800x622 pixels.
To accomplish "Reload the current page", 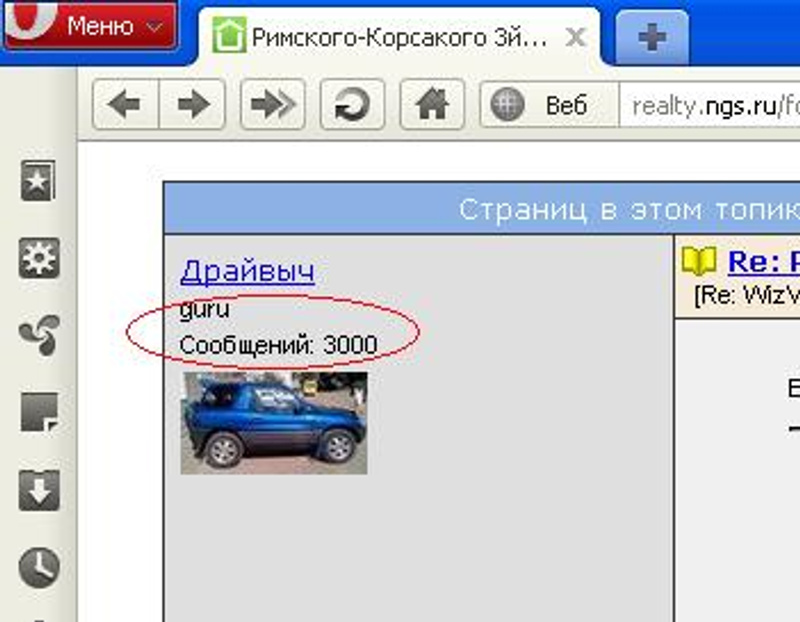I will (352, 105).
